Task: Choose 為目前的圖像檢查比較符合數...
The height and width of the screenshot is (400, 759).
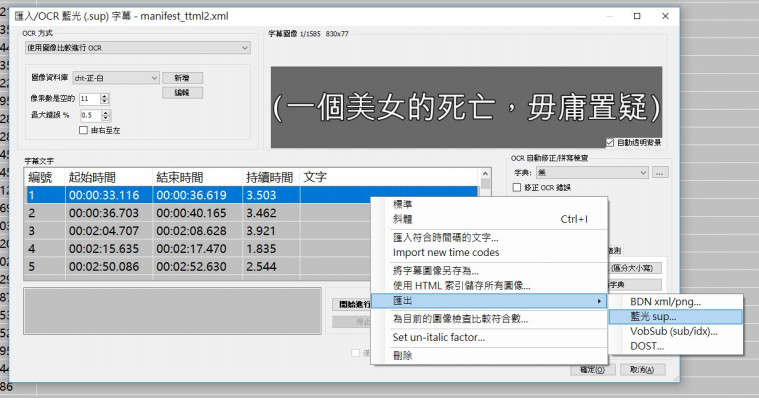Action: point(489,319)
